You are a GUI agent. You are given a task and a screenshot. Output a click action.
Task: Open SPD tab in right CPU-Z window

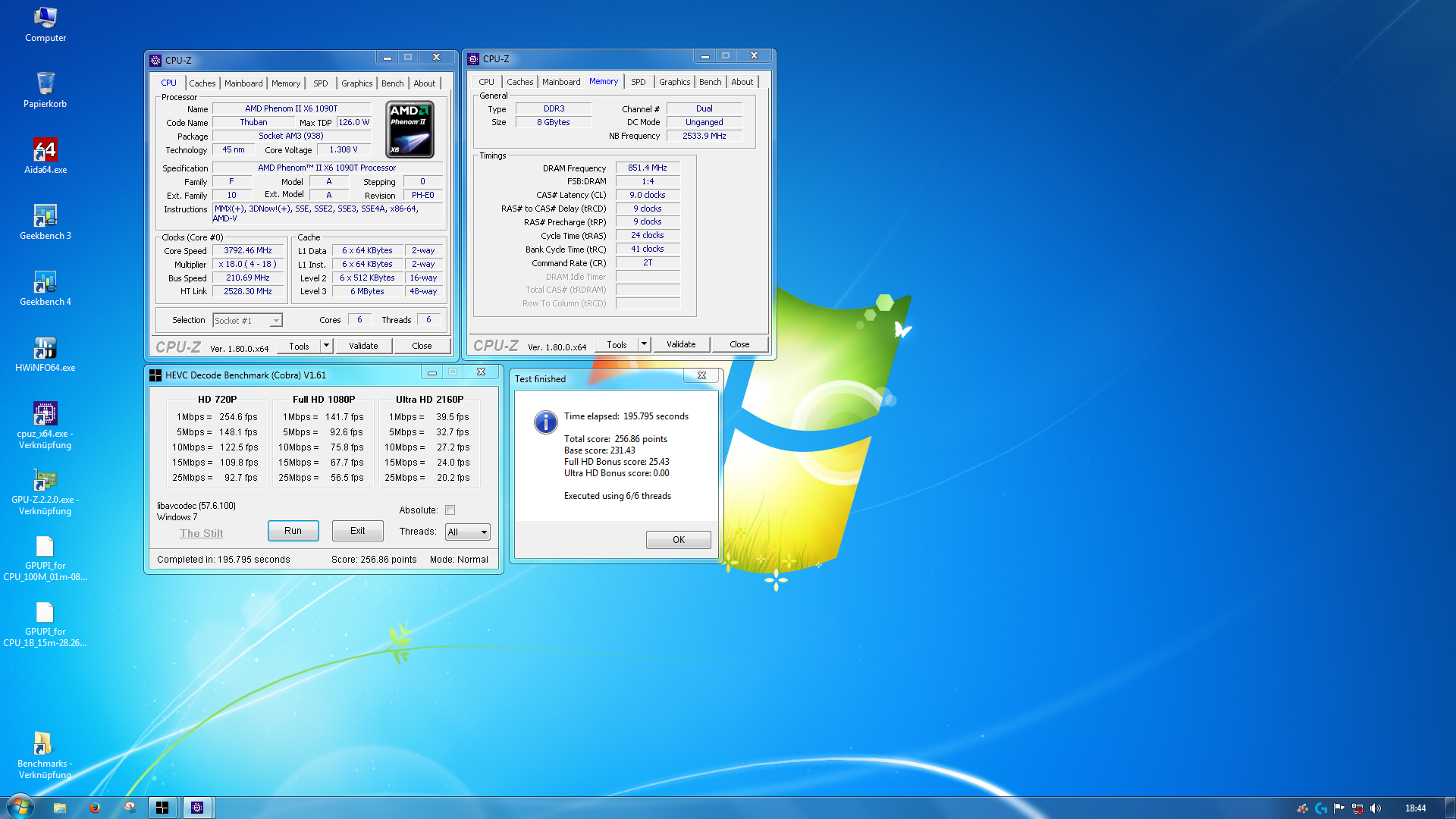tap(639, 82)
